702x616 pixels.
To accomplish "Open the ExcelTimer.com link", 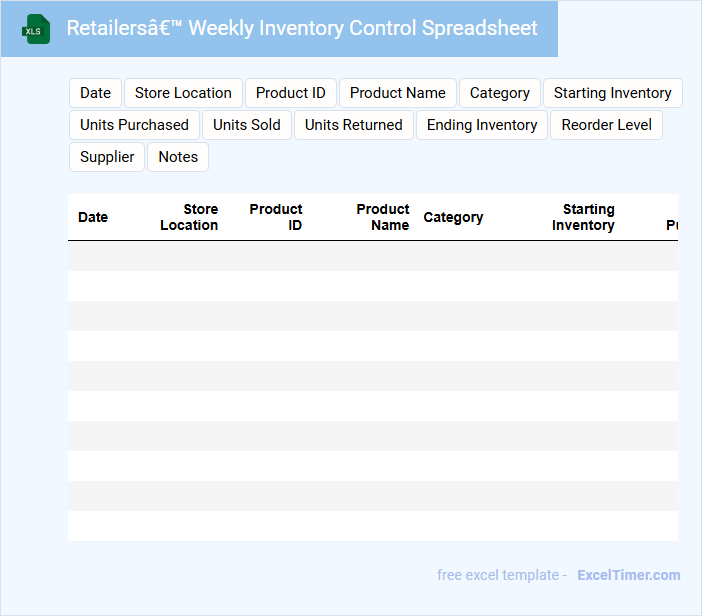I will 628,575.
